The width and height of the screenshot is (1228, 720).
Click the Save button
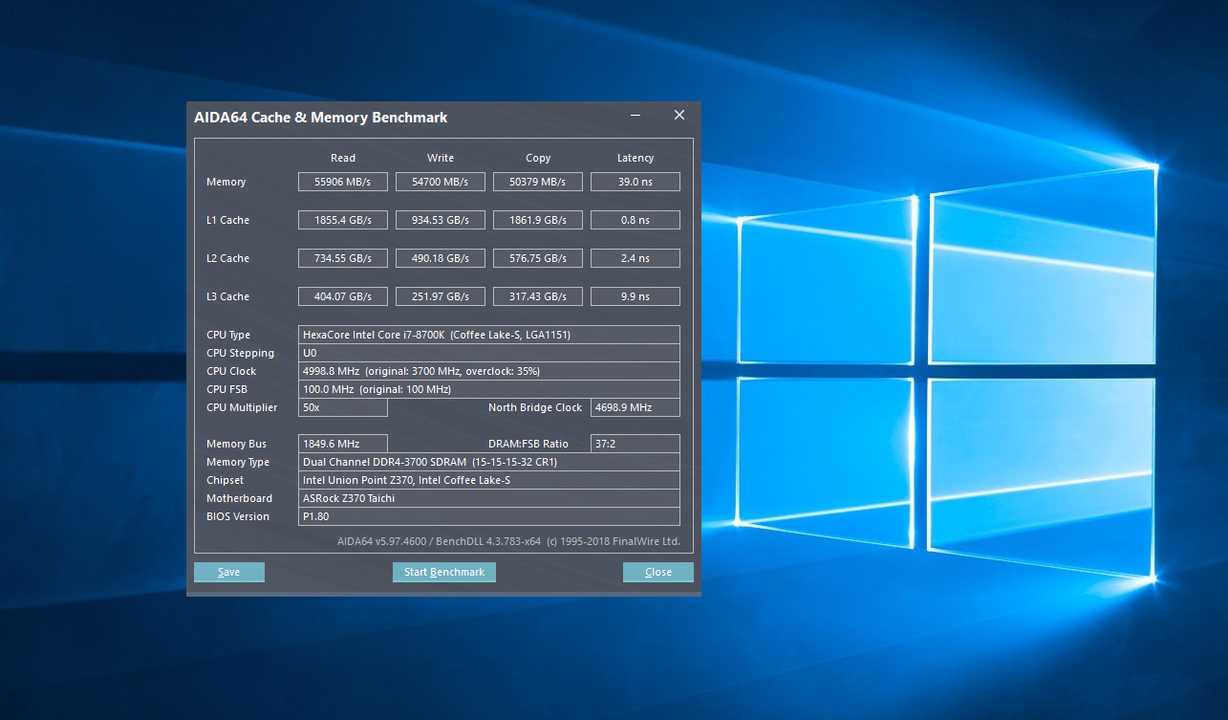pos(229,572)
